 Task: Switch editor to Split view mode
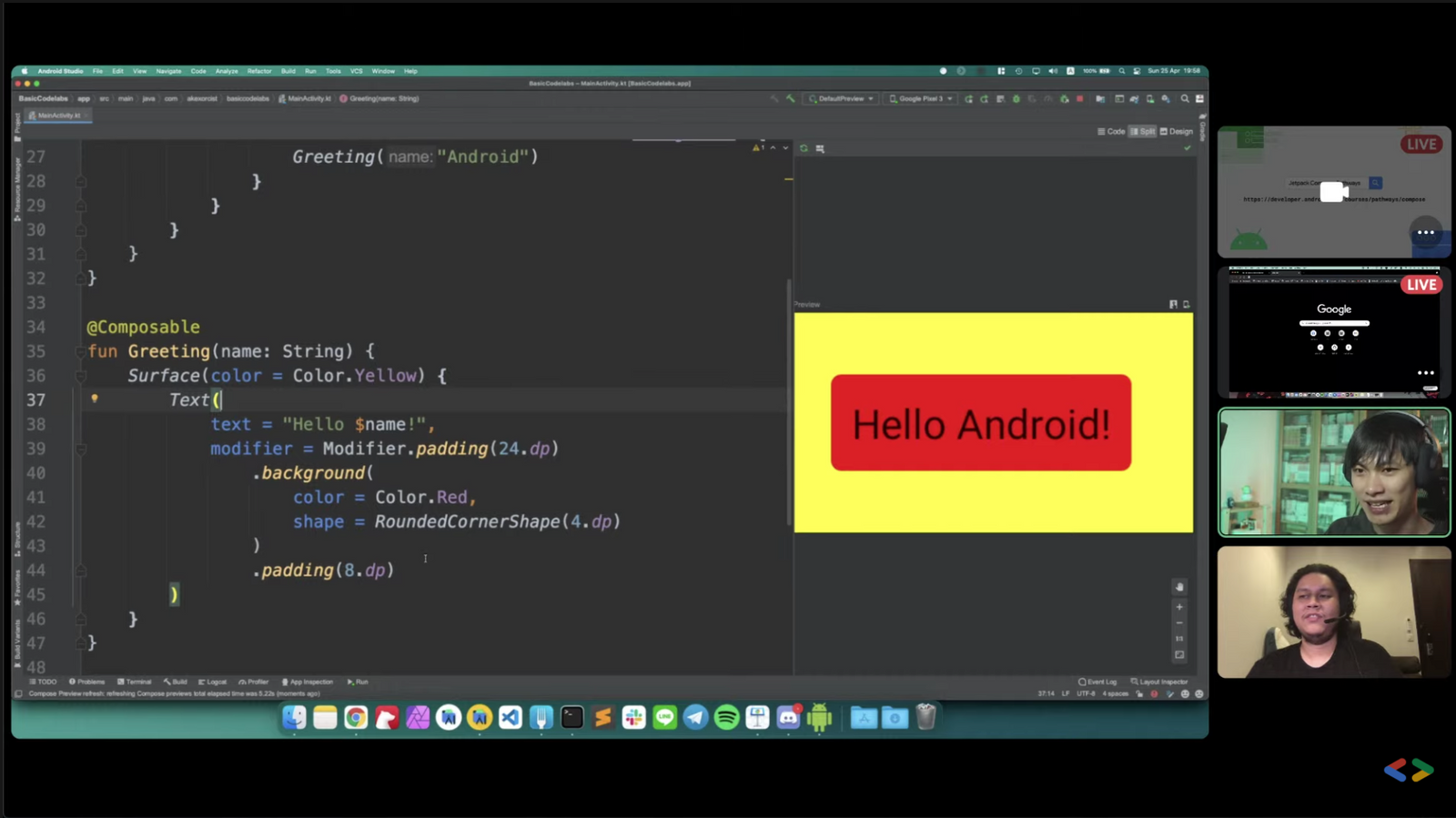tap(1142, 132)
